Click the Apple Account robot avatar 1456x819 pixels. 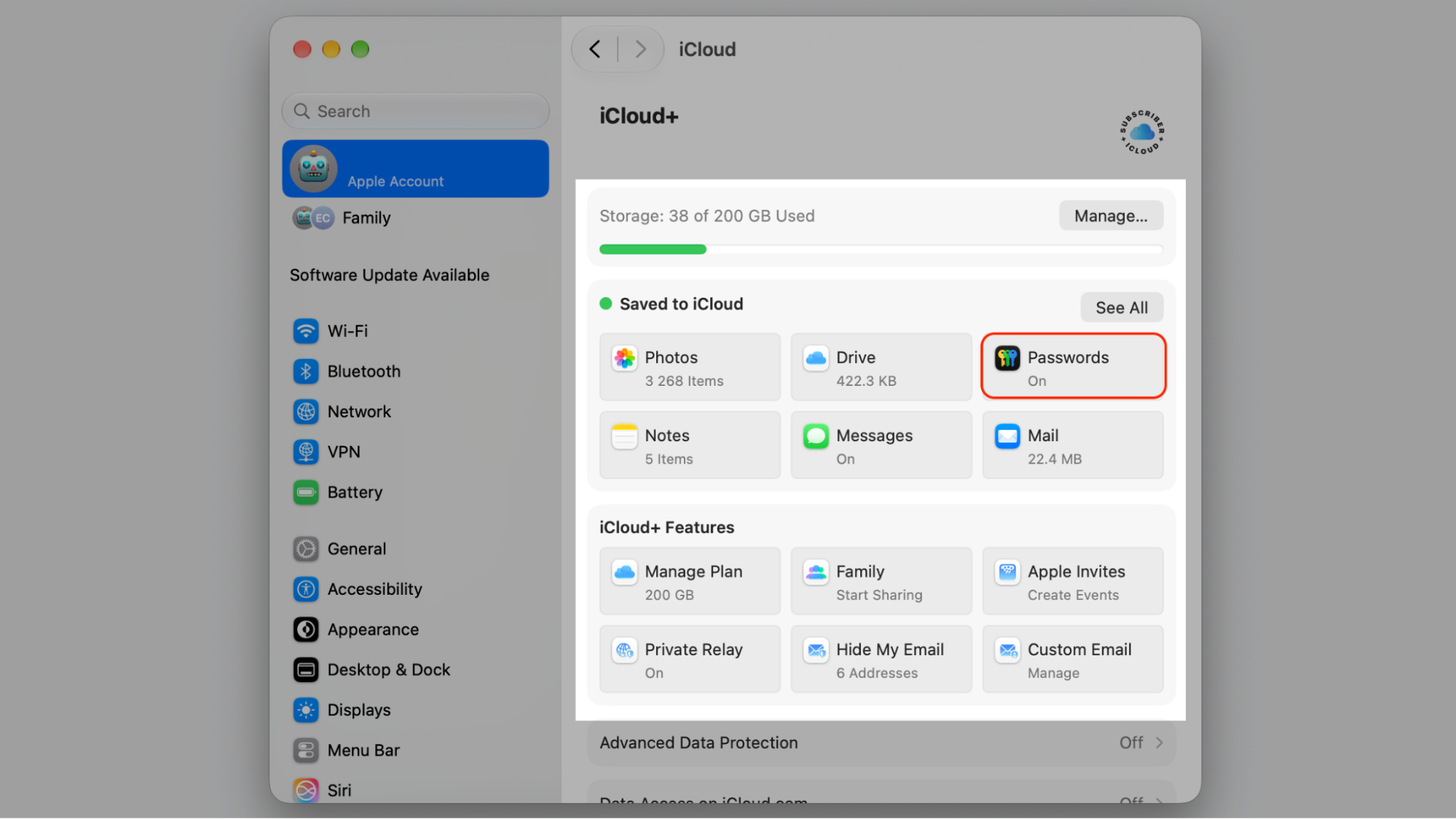(313, 169)
